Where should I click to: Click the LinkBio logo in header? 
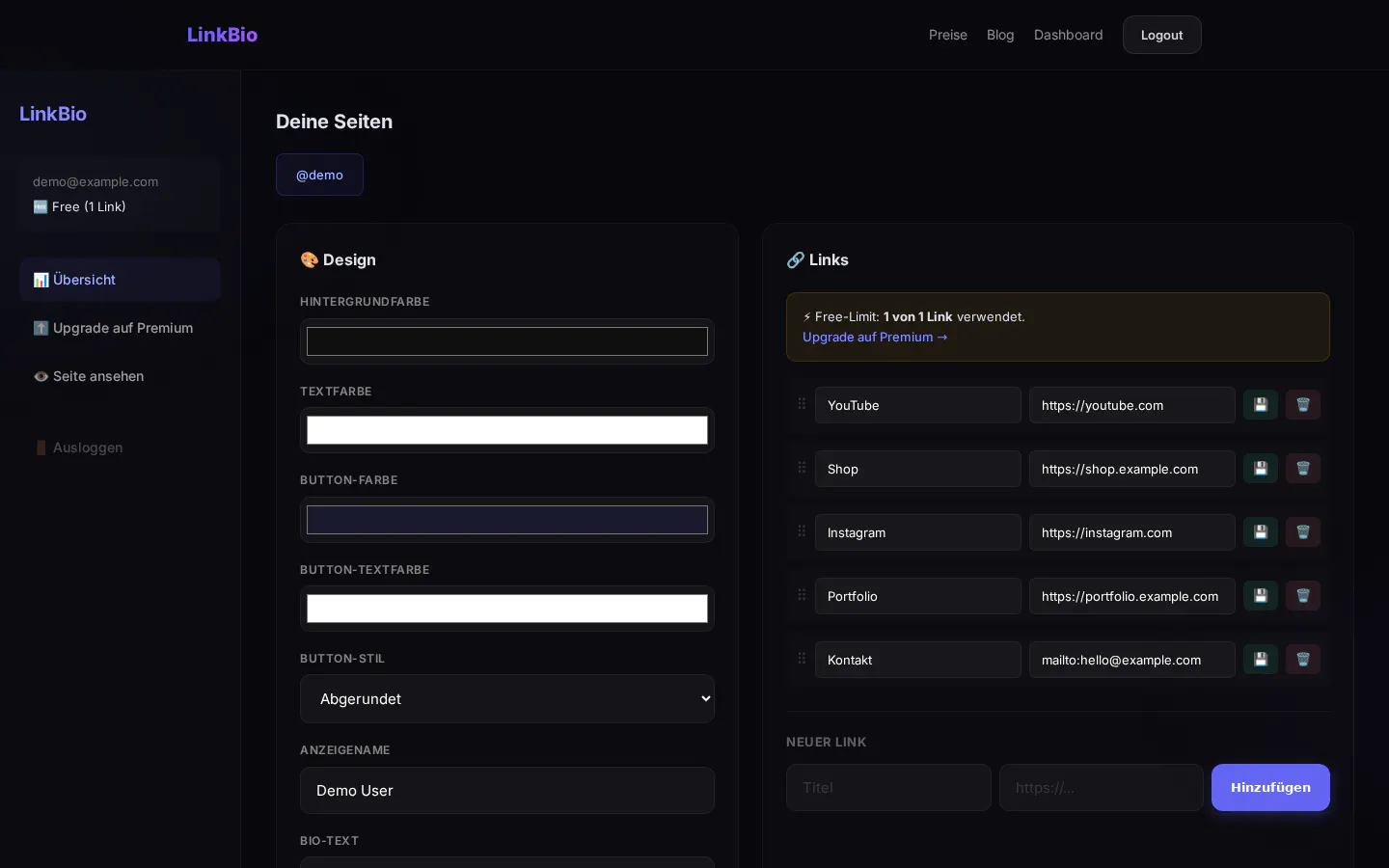pos(222,35)
